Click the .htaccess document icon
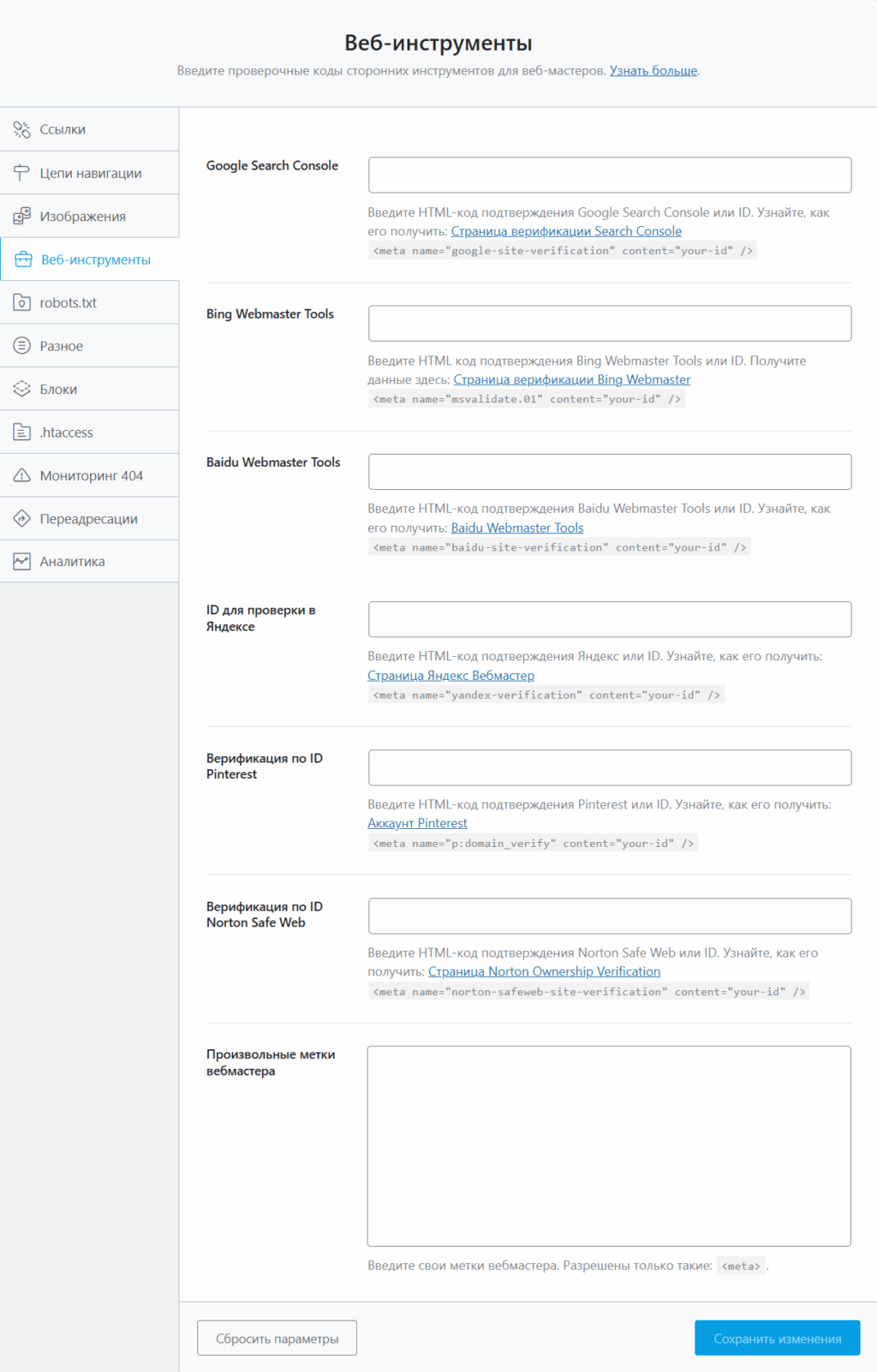Image resolution: width=877 pixels, height=1372 pixels. (x=21, y=432)
